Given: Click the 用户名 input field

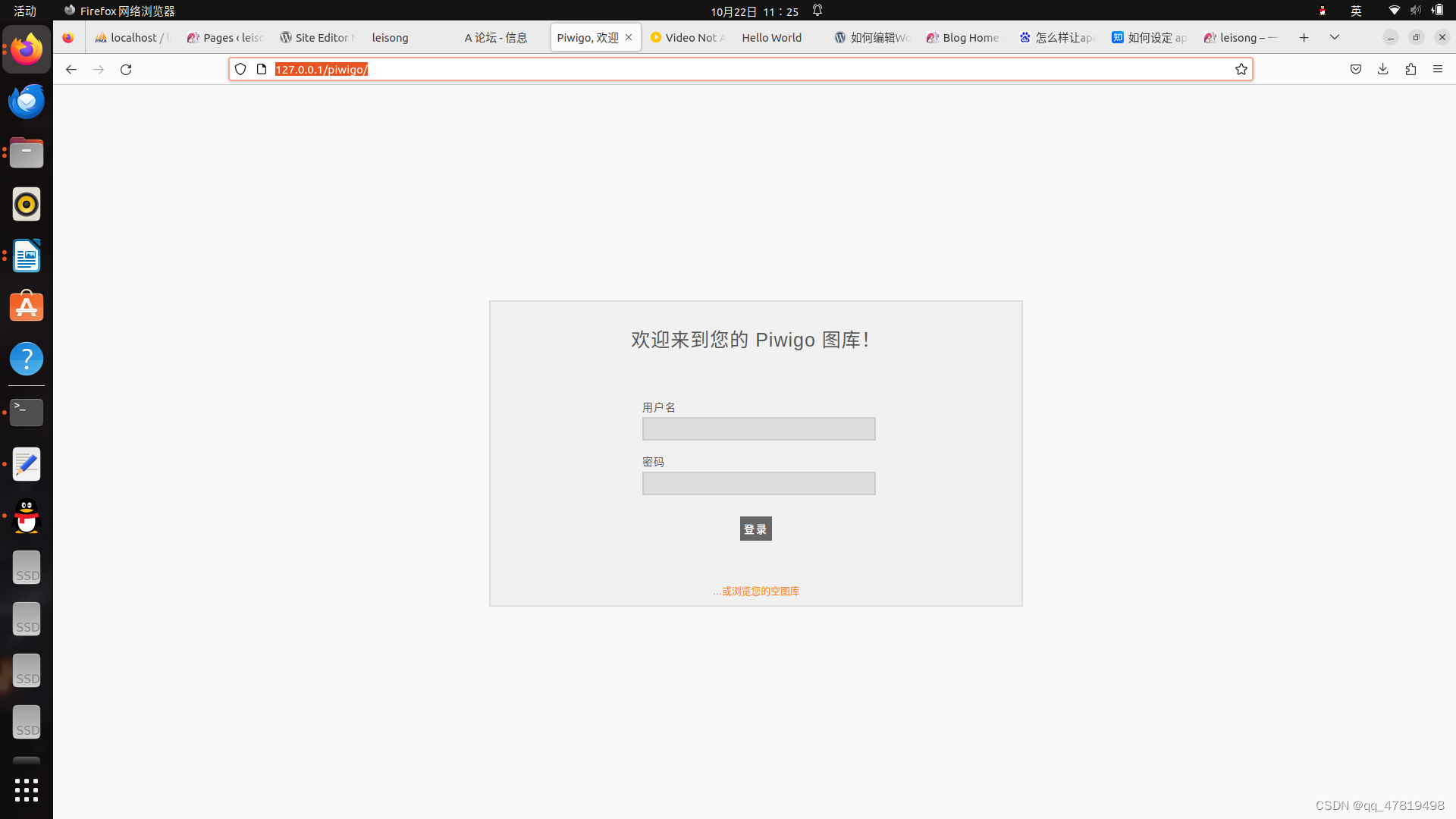Looking at the screenshot, I should [758, 428].
